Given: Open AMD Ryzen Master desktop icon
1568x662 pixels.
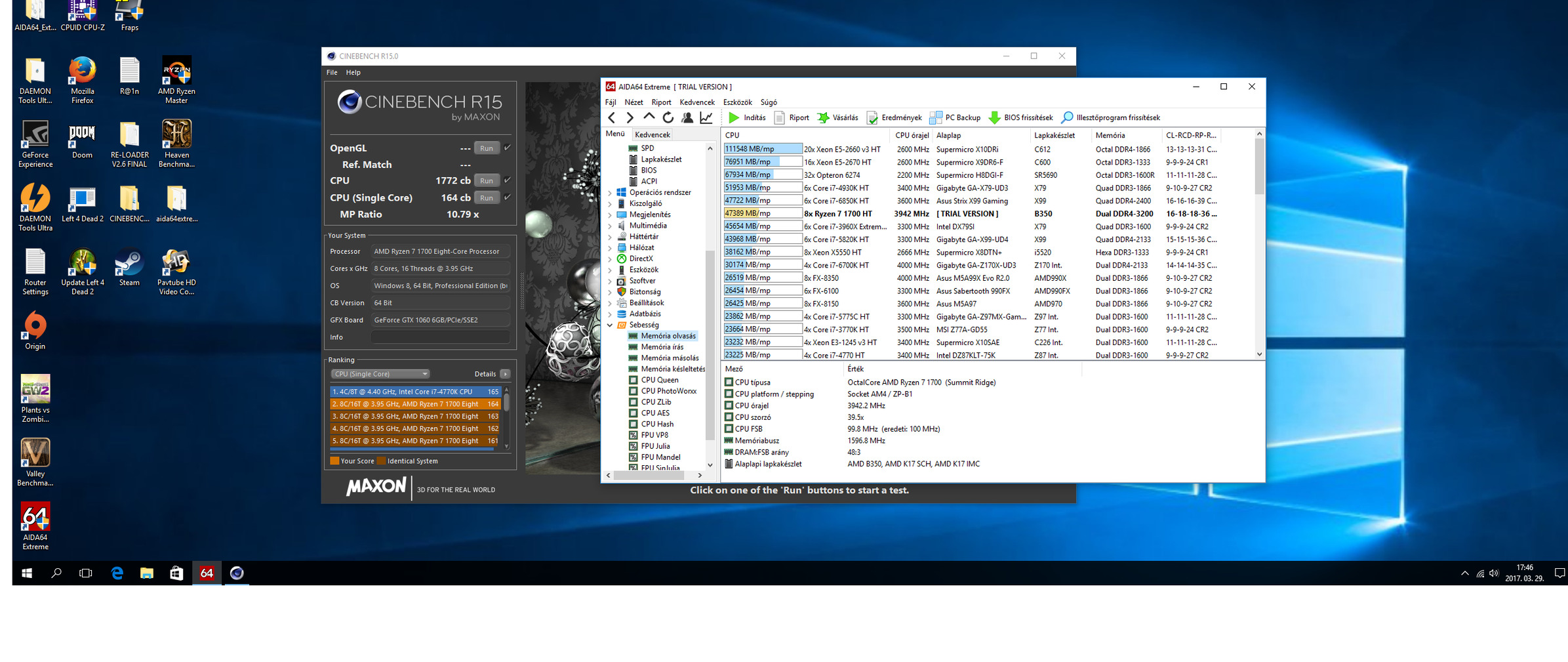Looking at the screenshot, I should [176, 80].
